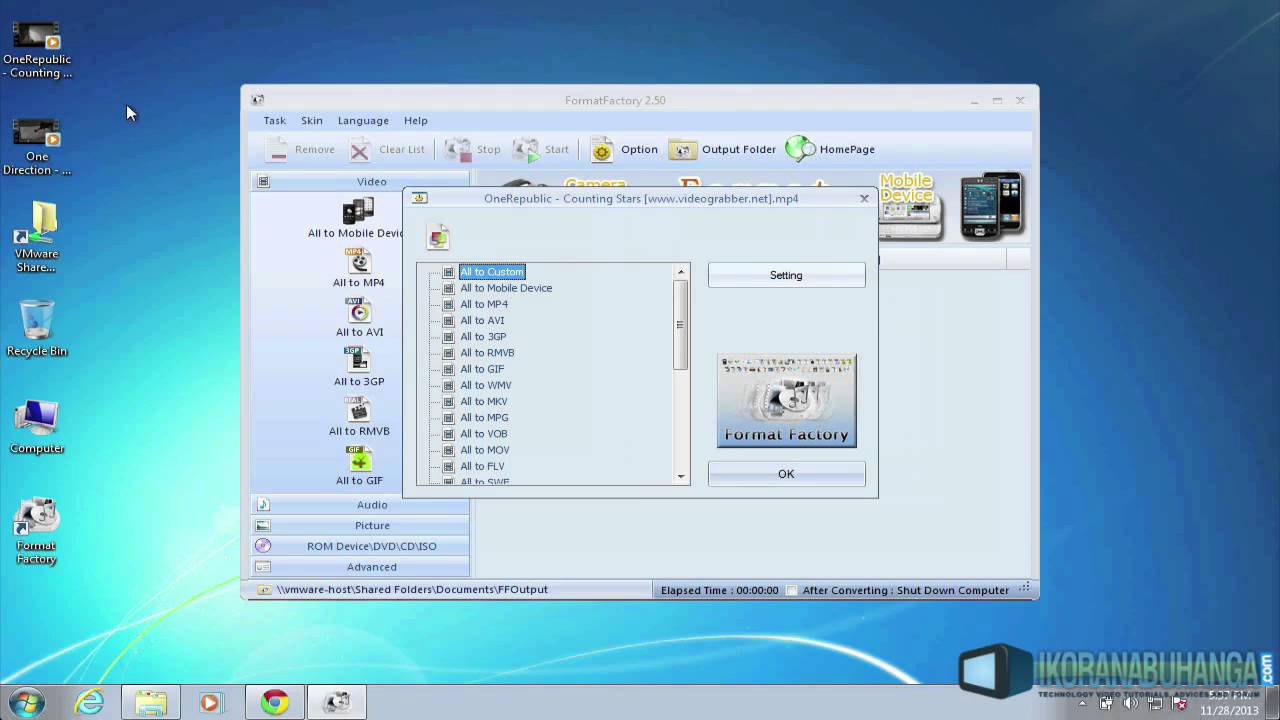
Task: Open the Help menu
Action: pos(416,121)
